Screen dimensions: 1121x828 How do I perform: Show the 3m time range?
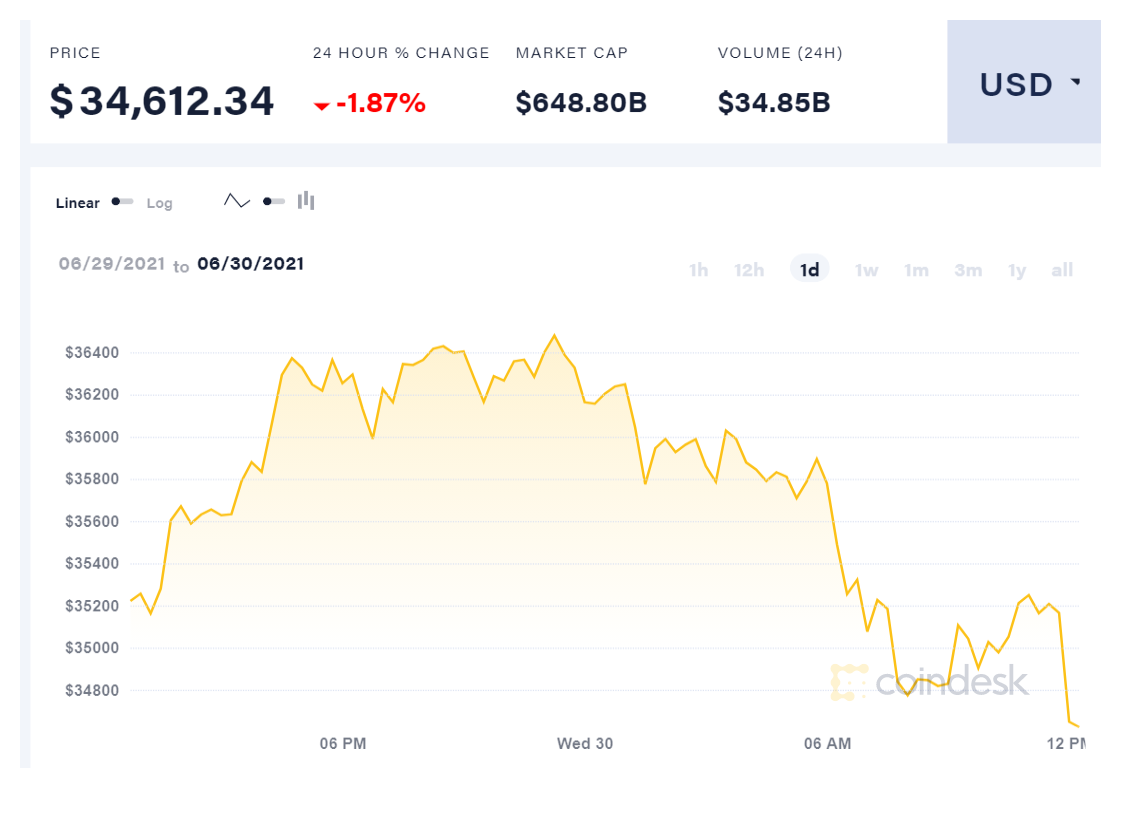[x=967, y=270]
